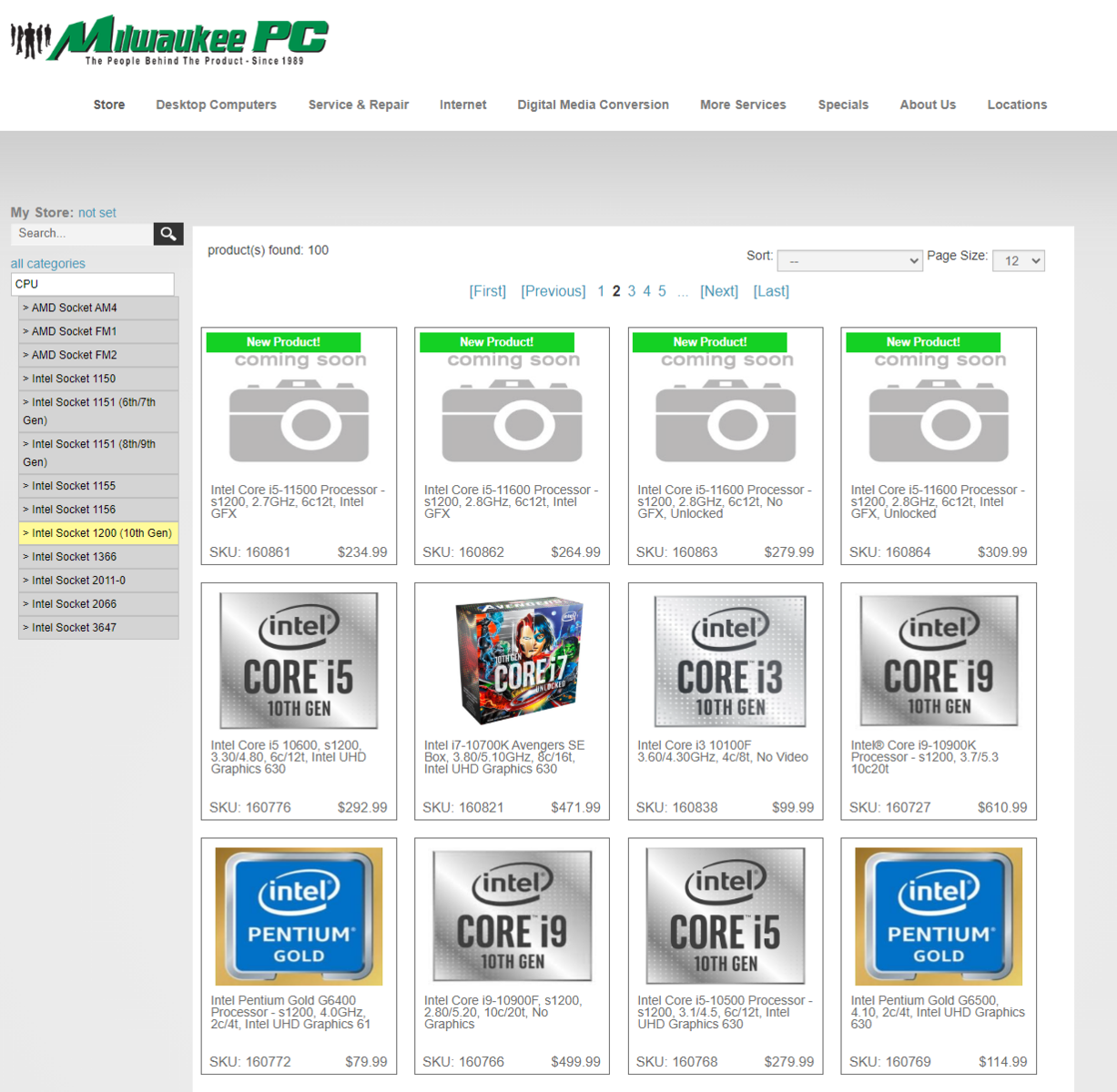Expand the AMD Socket AM4 category

coord(98,308)
